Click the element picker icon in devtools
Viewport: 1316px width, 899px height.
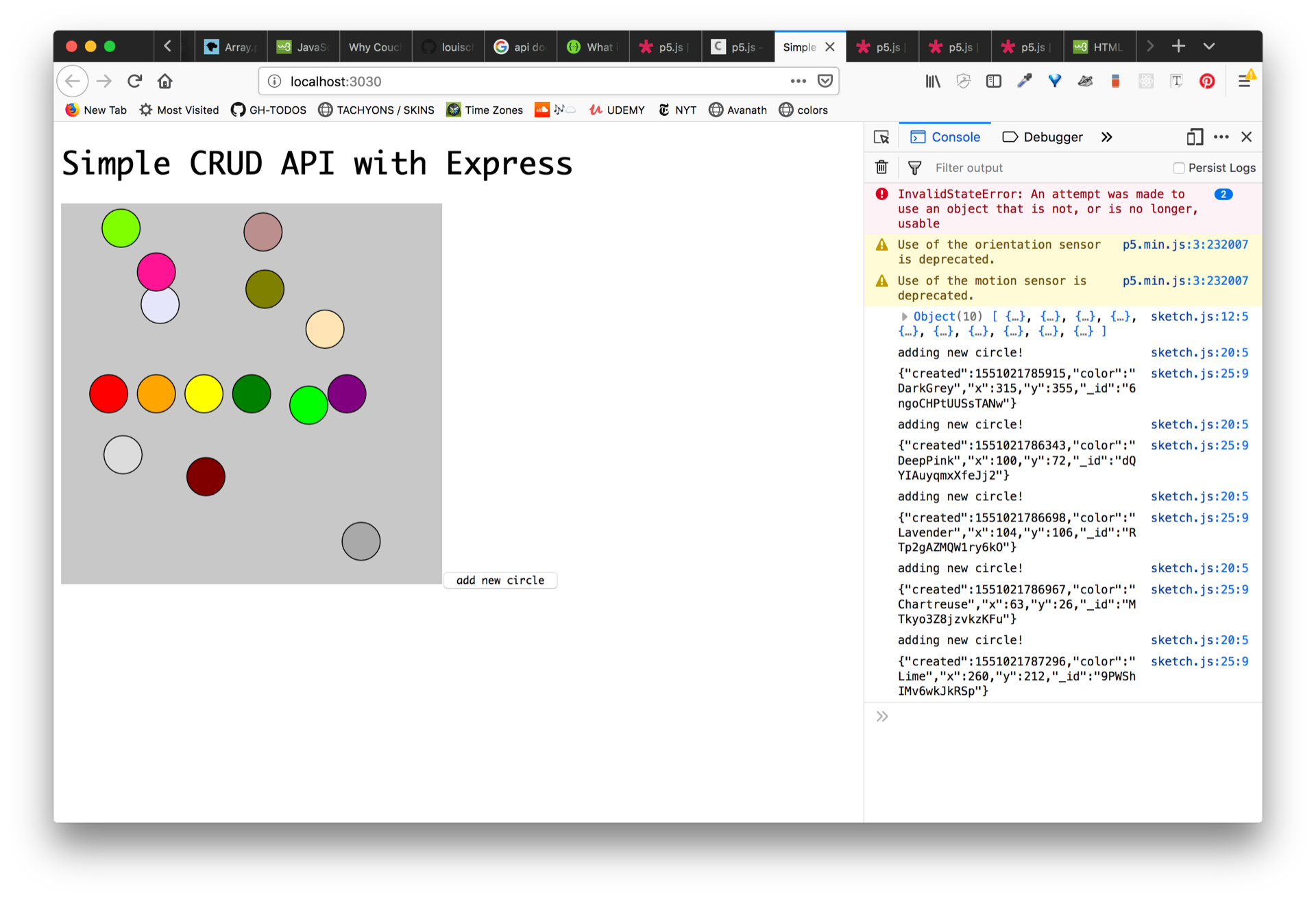[881, 137]
